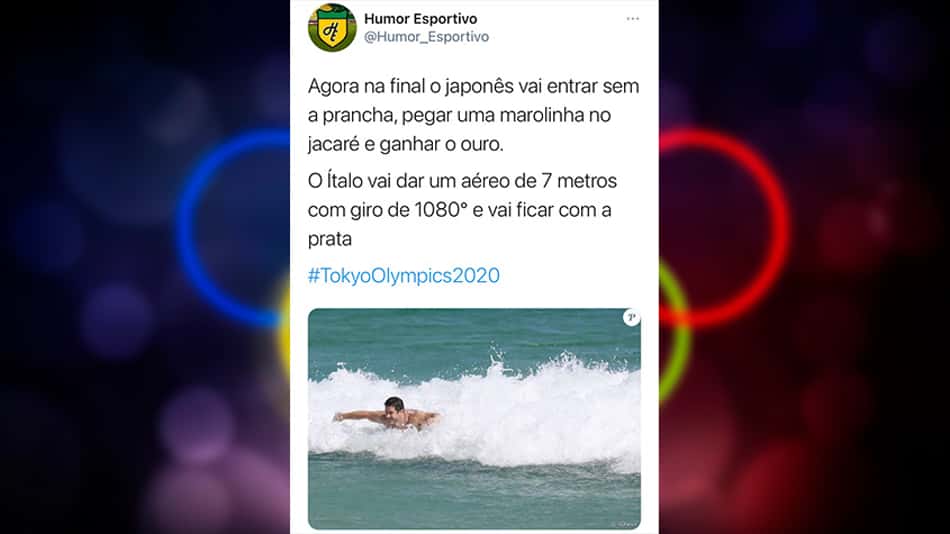
Task: Click the round badge on photo's corner
Action: tap(631, 318)
